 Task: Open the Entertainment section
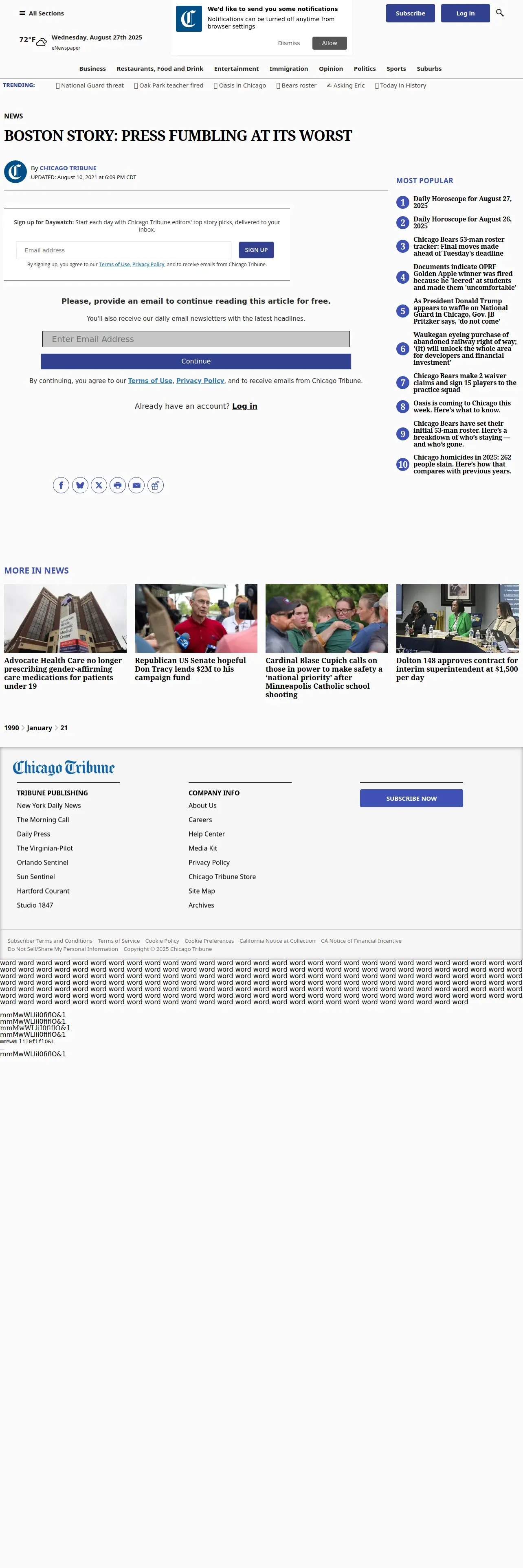click(x=236, y=69)
